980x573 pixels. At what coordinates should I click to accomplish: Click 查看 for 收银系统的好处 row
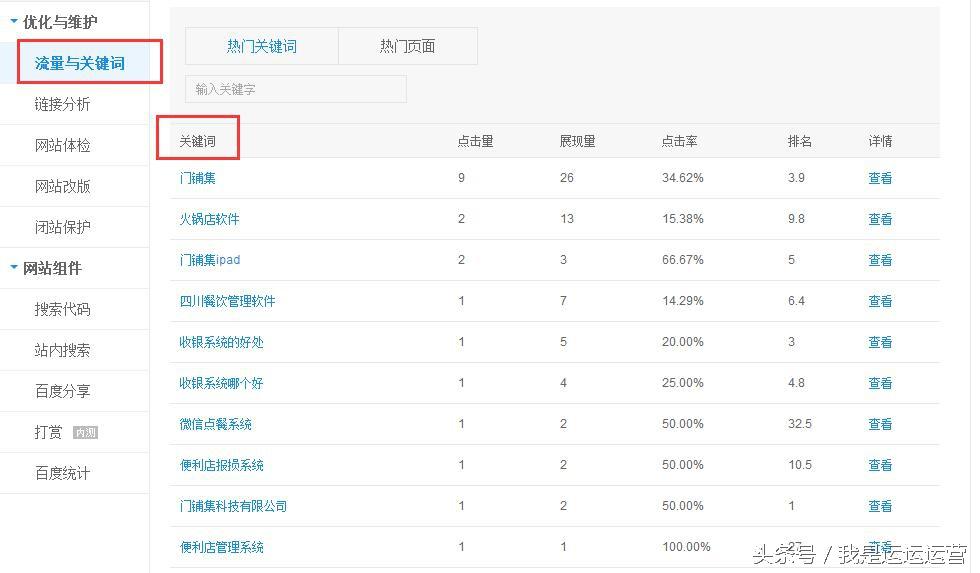point(880,342)
